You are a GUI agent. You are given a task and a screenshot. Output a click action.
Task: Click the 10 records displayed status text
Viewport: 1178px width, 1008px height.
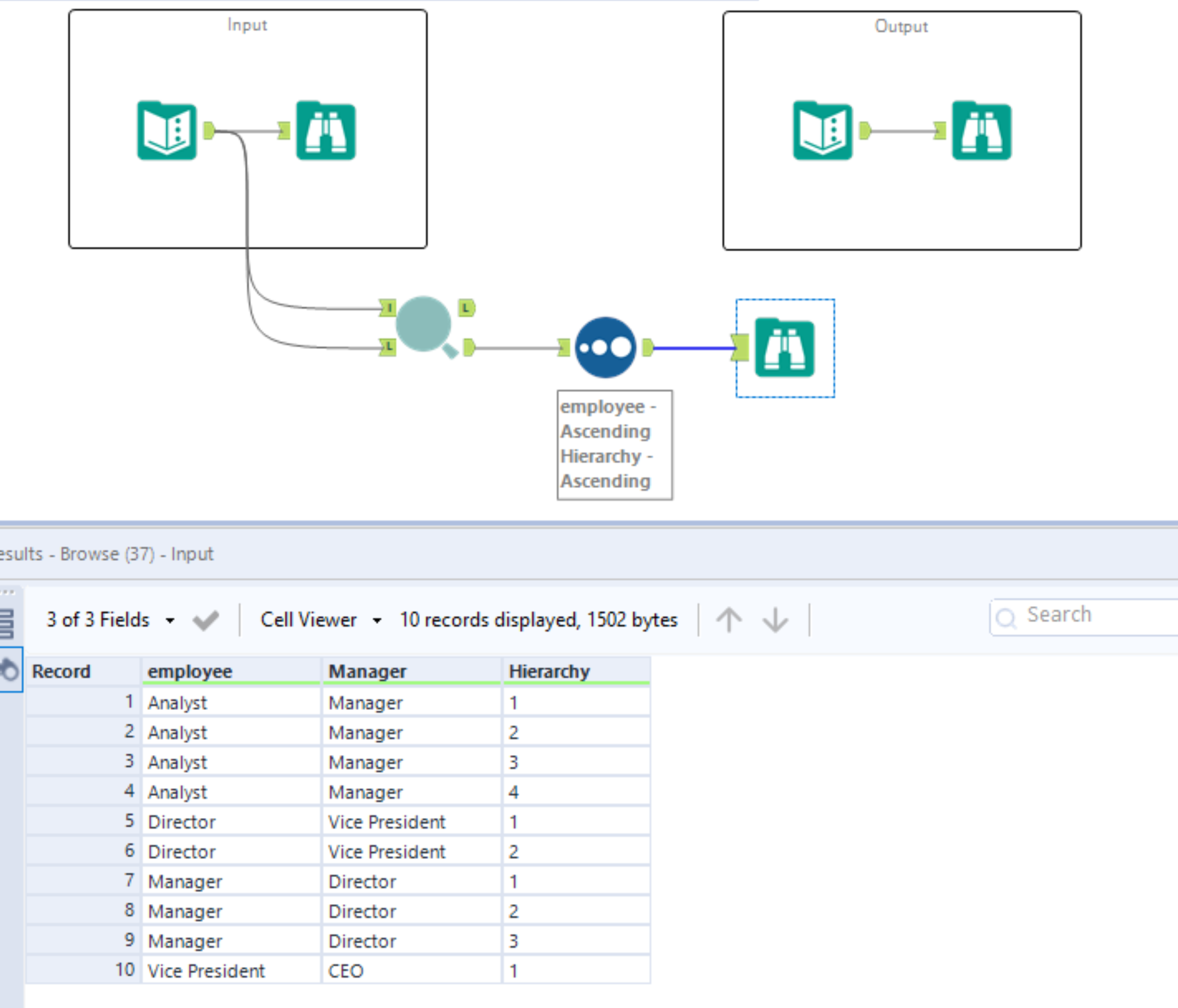[538, 620]
